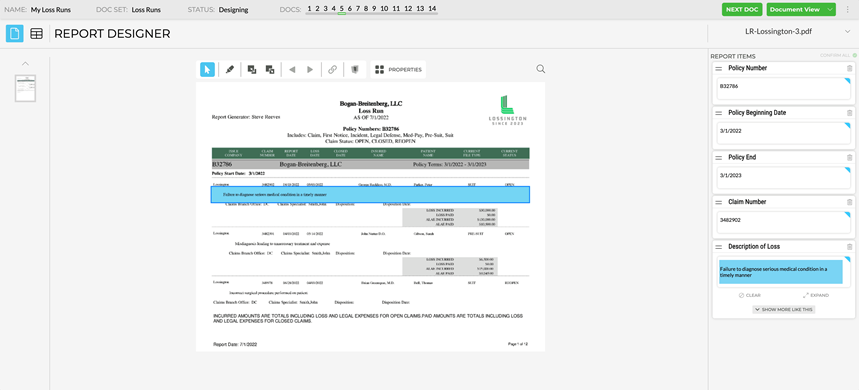859x390 pixels.
Task: Delete the Claim Number report item
Action: coord(849,202)
